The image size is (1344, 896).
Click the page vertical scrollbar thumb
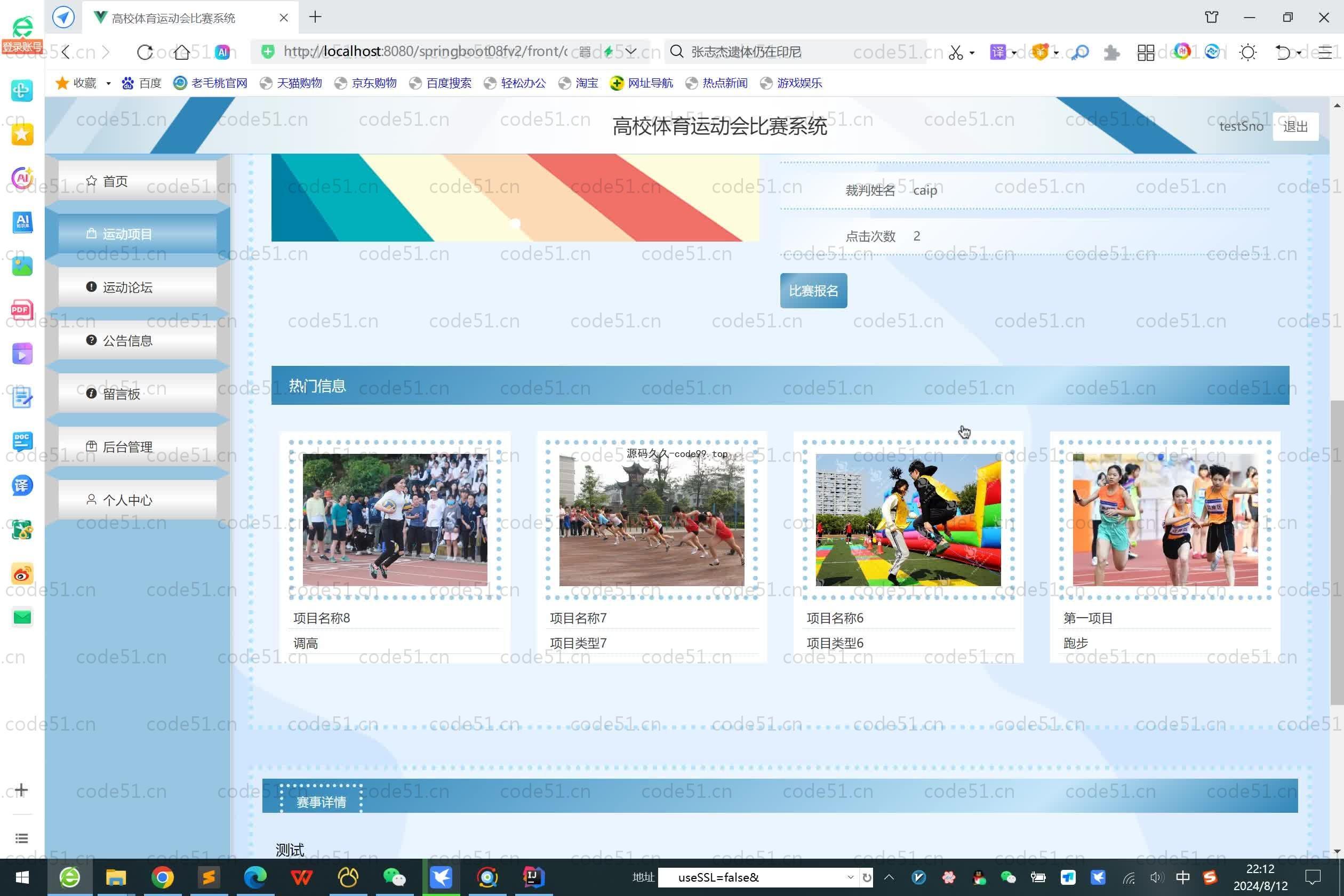click(x=1337, y=552)
